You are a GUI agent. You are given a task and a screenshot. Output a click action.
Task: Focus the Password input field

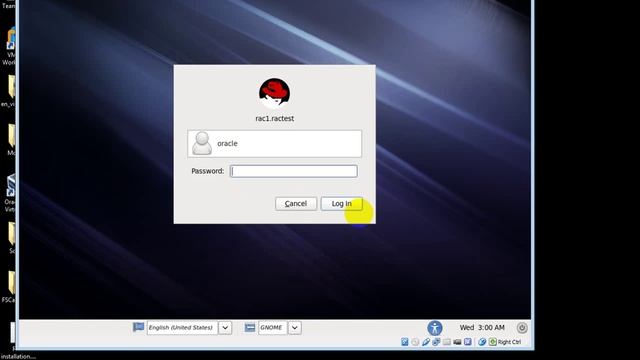293,171
